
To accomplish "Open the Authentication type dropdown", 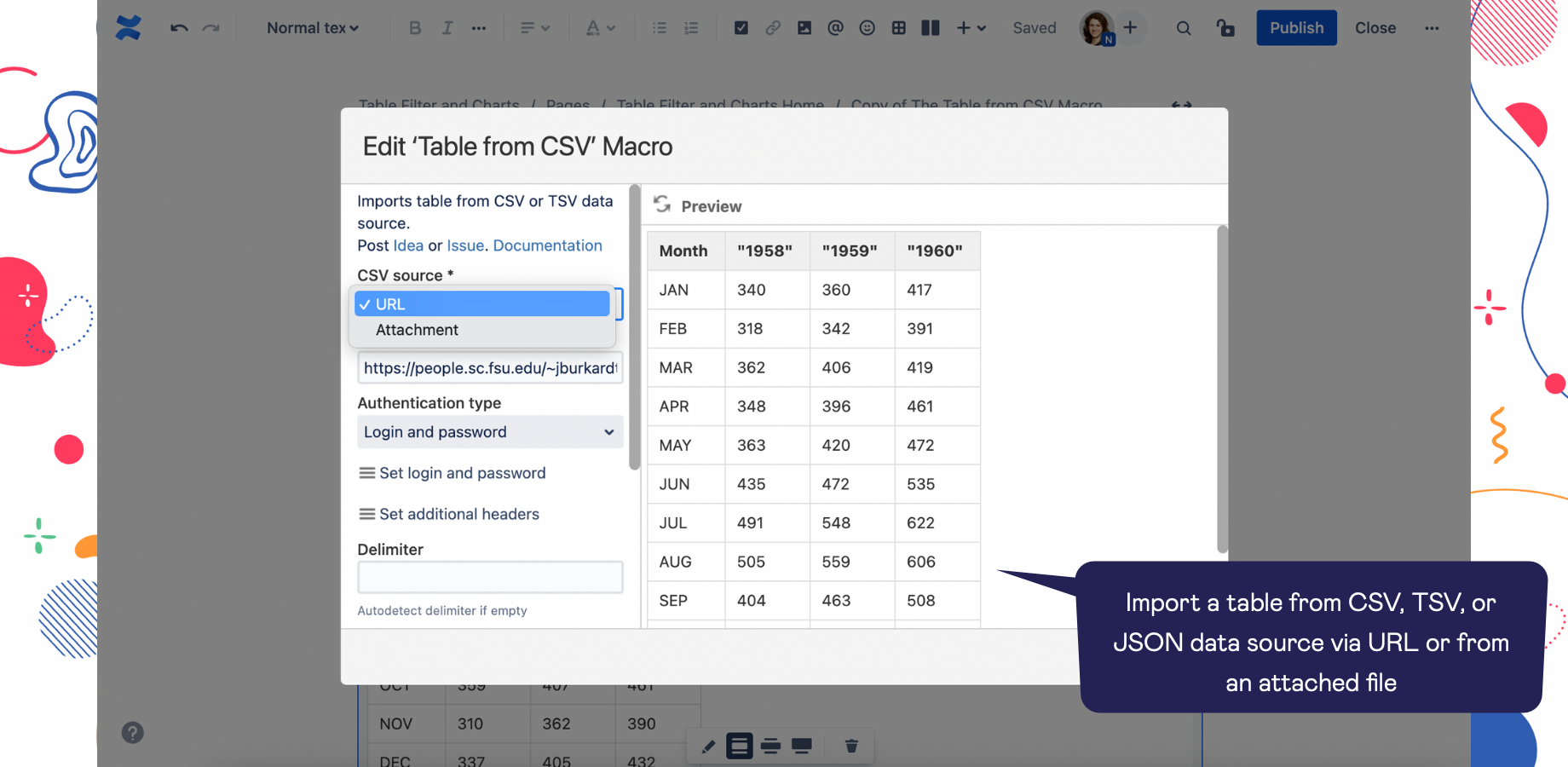I will coord(490,432).
